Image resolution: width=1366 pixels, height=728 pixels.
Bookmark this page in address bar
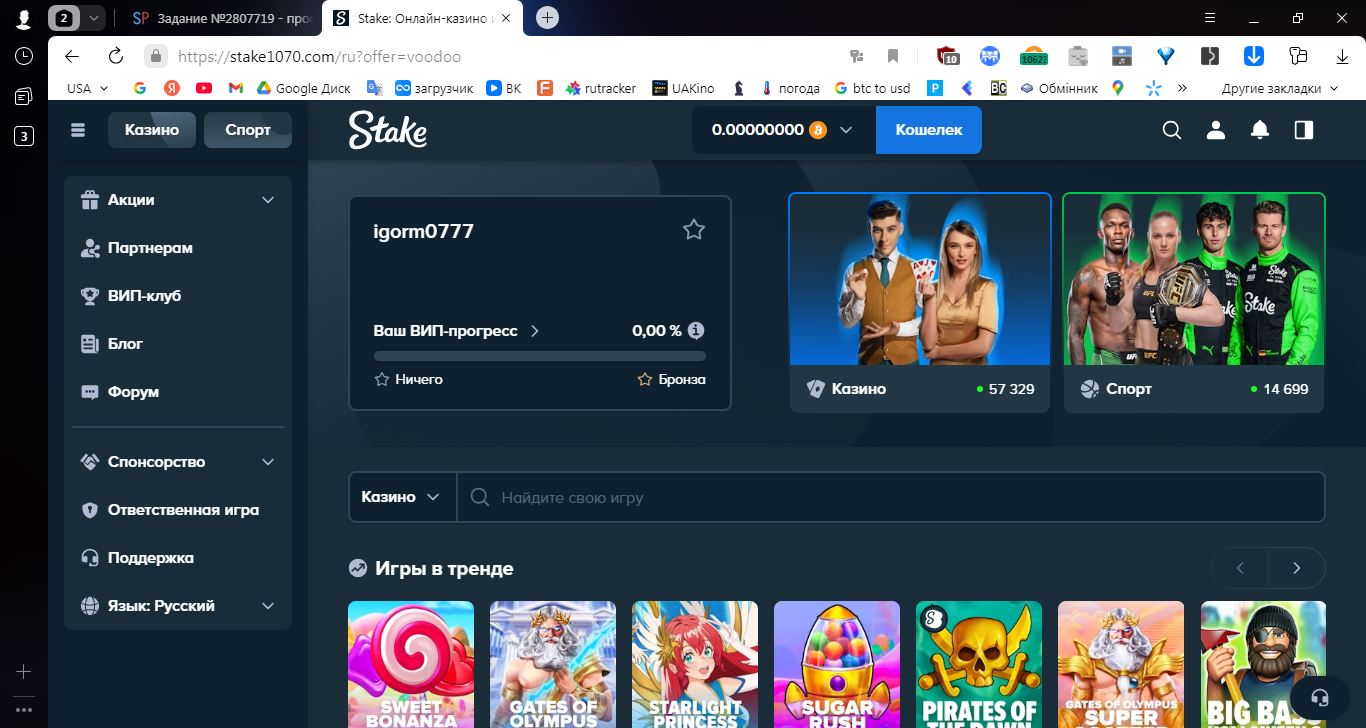[x=893, y=56]
